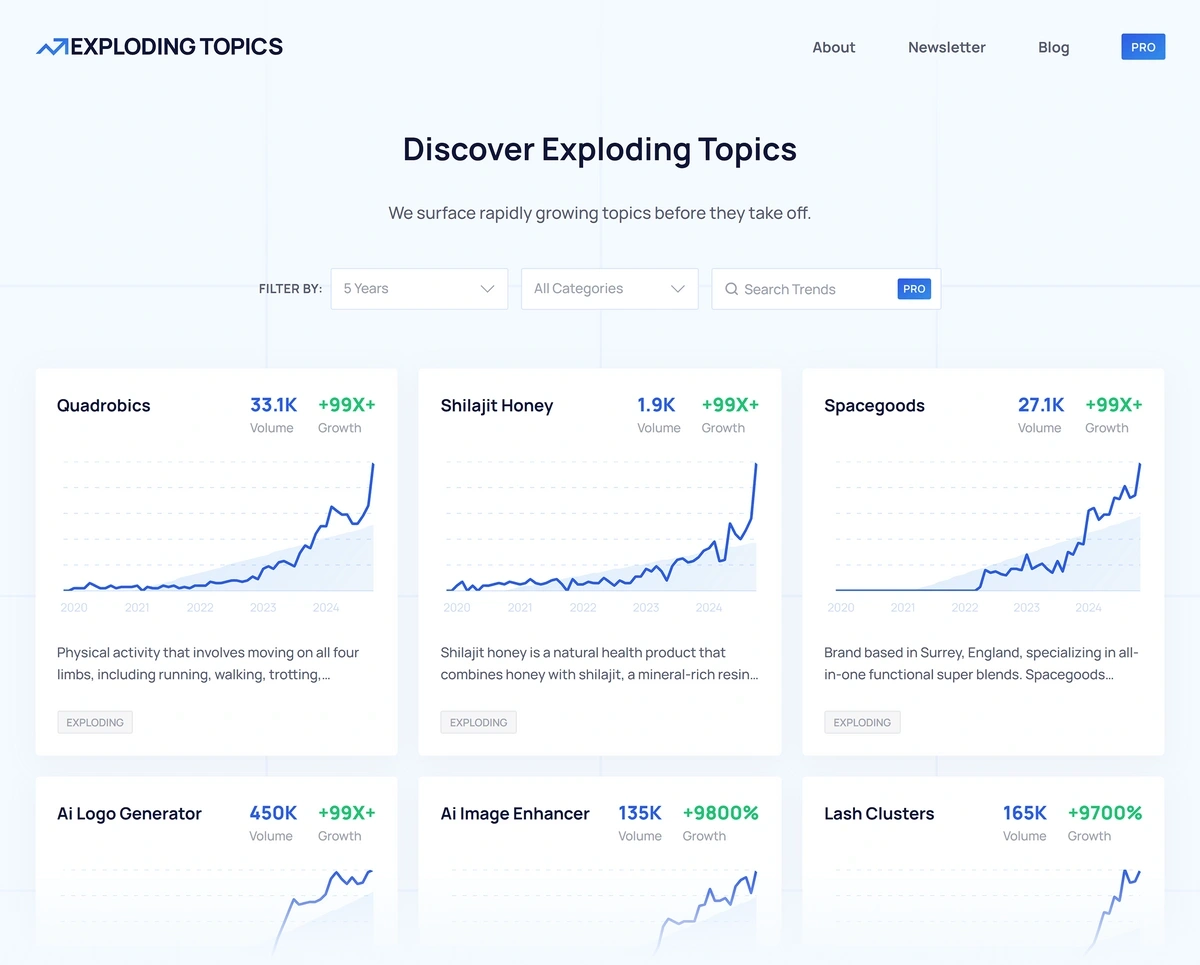
Task: Click the 33.1K volume value on Quadrobics
Action: (273, 405)
